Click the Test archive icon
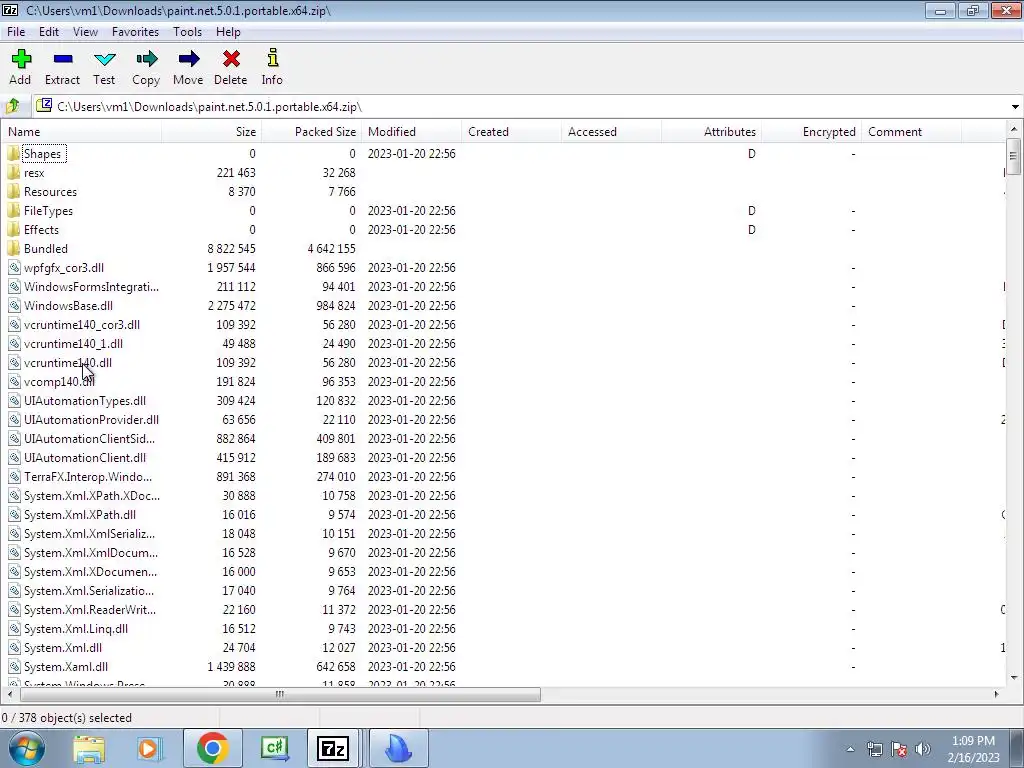Screen dimensions: 1024x768 click(104, 59)
